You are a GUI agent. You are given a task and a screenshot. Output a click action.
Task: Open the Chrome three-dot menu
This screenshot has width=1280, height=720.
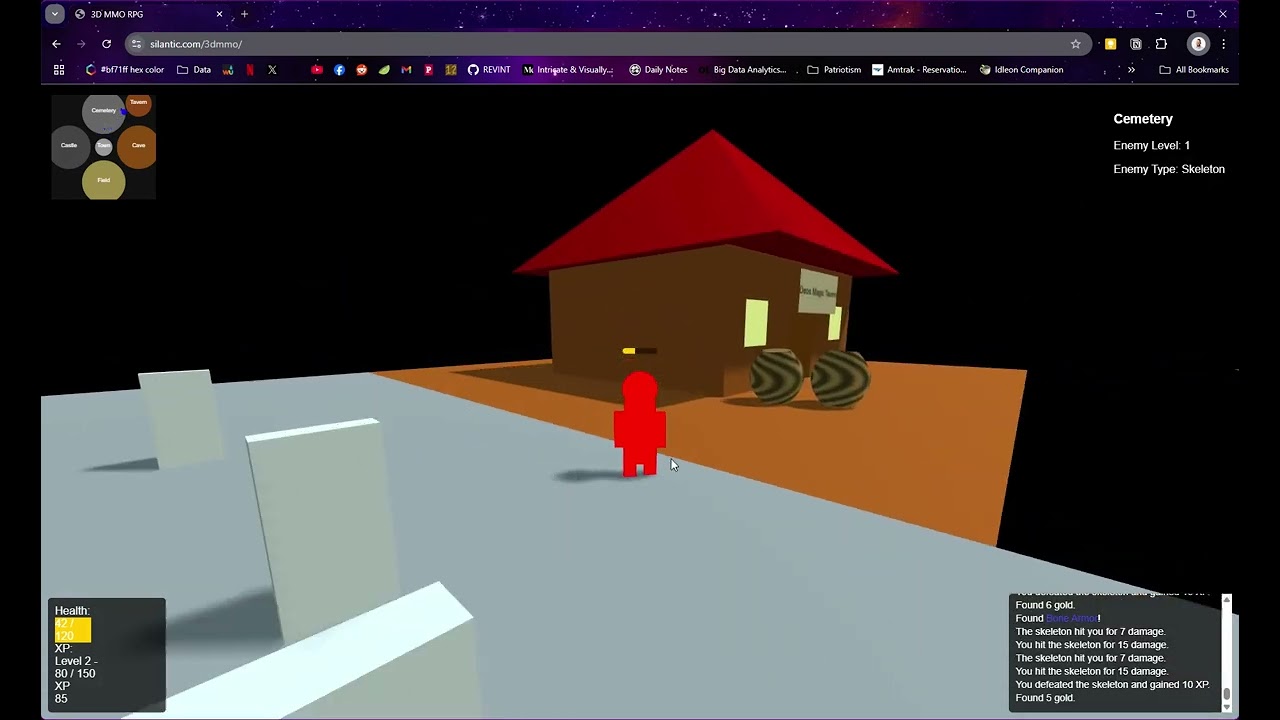tap(1223, 44)
